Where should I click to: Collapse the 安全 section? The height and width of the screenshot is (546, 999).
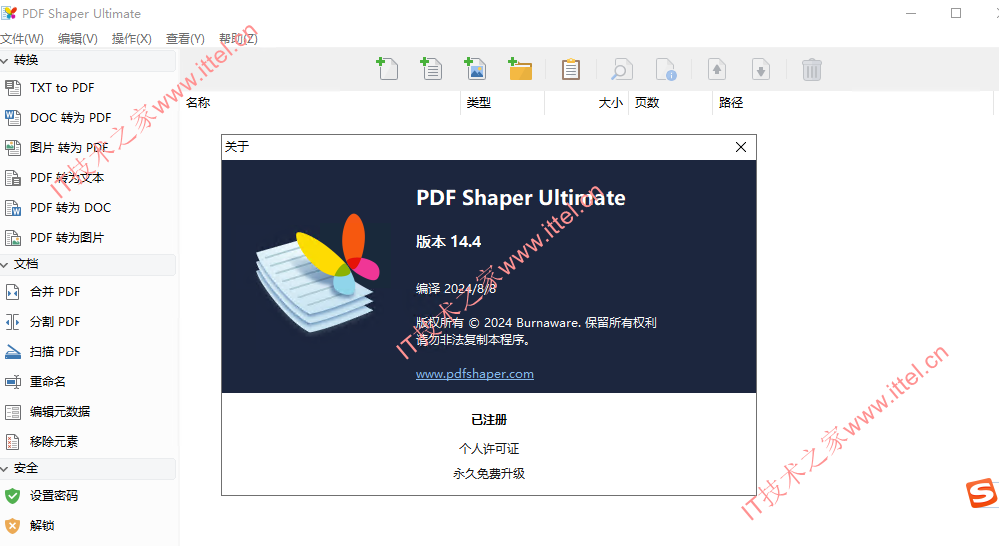5,468
